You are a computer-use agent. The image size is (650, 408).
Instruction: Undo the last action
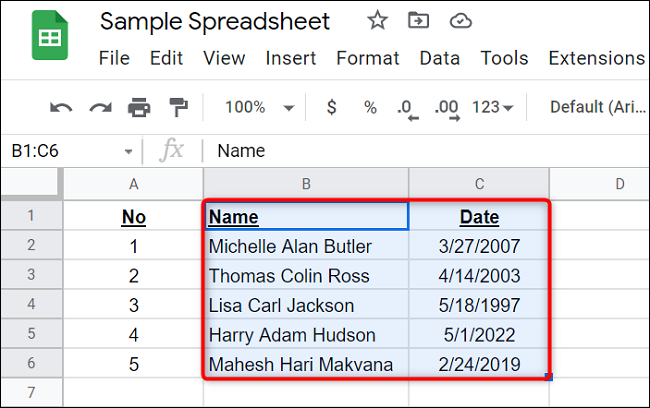coord(61,107)
